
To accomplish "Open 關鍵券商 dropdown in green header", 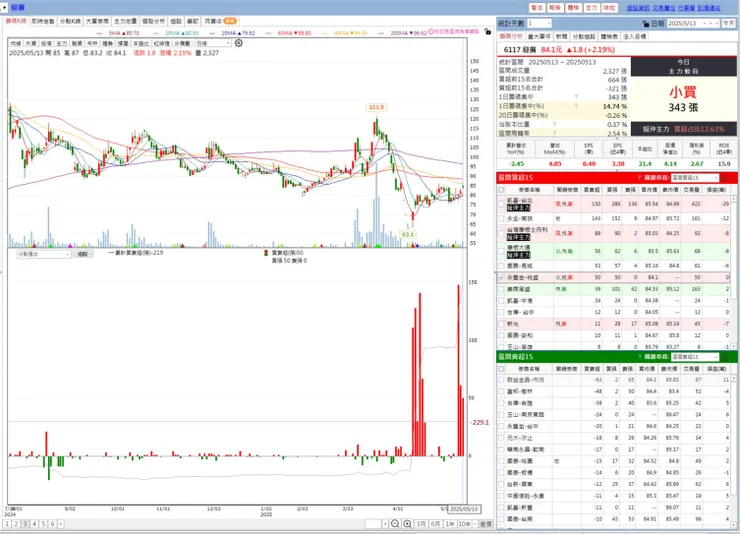I will (x=695, y=357).
